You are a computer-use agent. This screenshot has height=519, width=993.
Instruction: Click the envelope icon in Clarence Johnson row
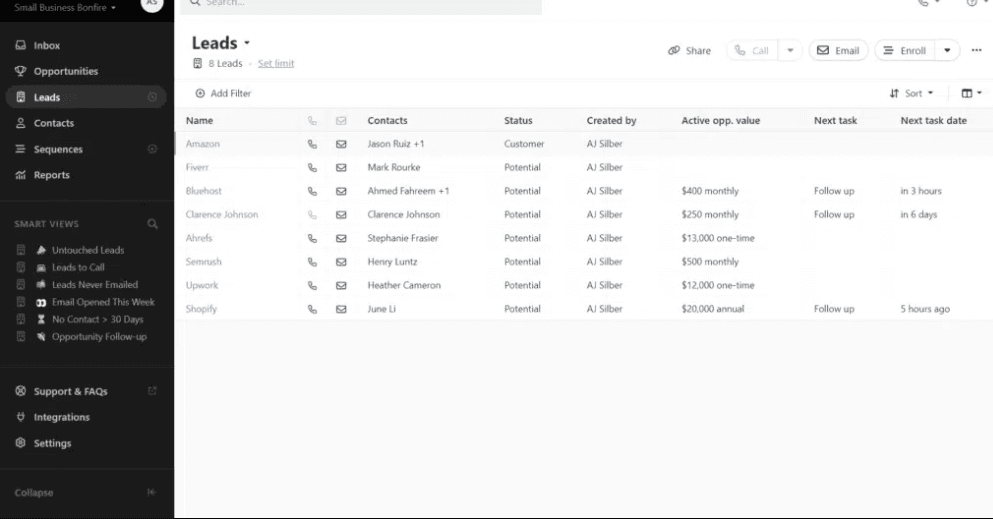(341, 215)
